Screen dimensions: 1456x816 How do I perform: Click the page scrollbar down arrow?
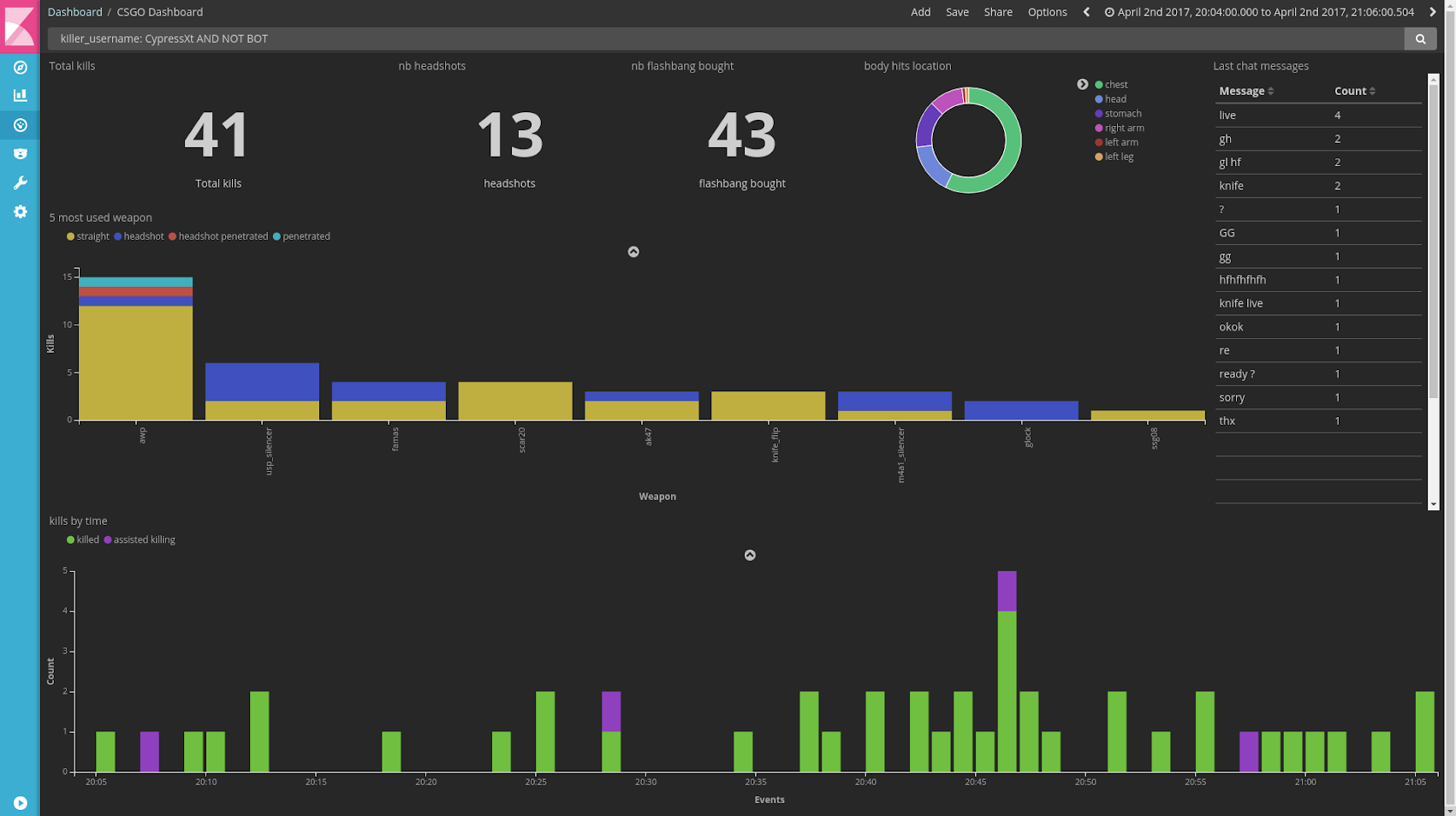(x=1449, y=809)
